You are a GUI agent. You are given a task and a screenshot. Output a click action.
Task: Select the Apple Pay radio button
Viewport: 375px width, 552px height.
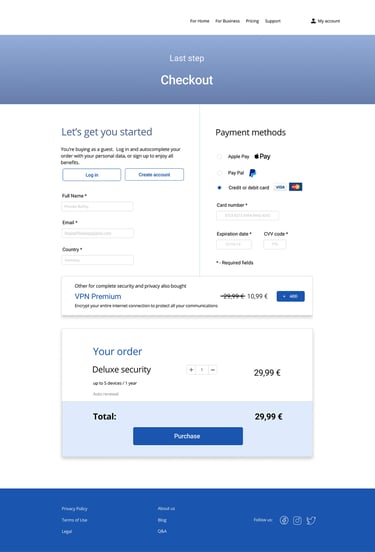tap(219, 157)
